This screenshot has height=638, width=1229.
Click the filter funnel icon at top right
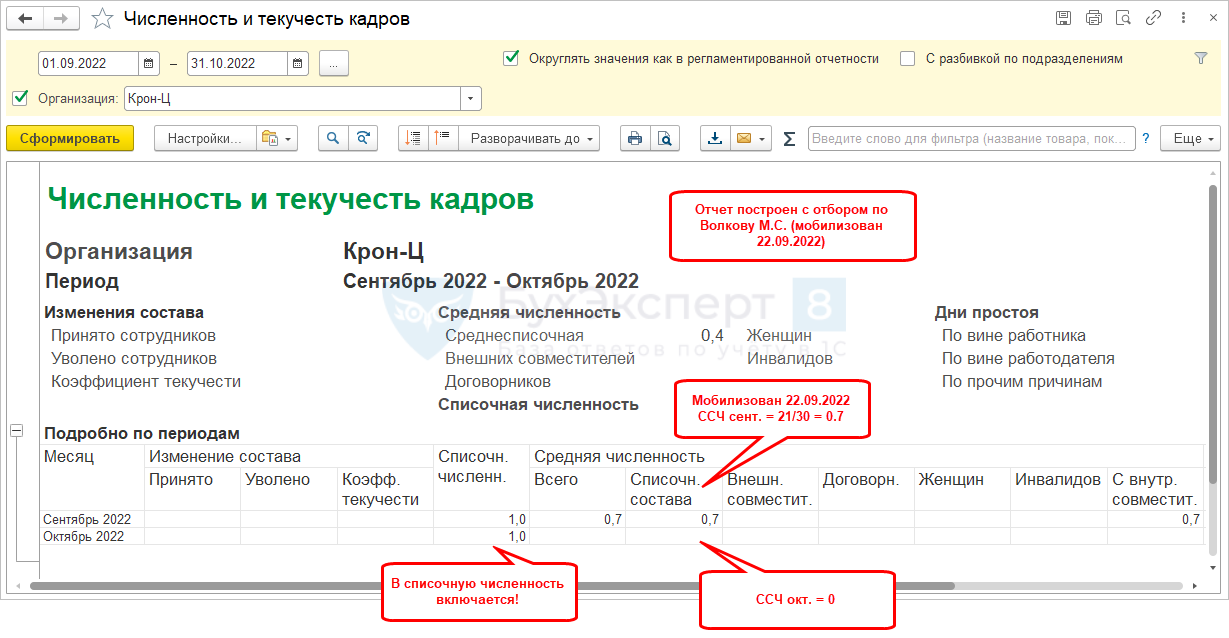(x=1201, y=59)
